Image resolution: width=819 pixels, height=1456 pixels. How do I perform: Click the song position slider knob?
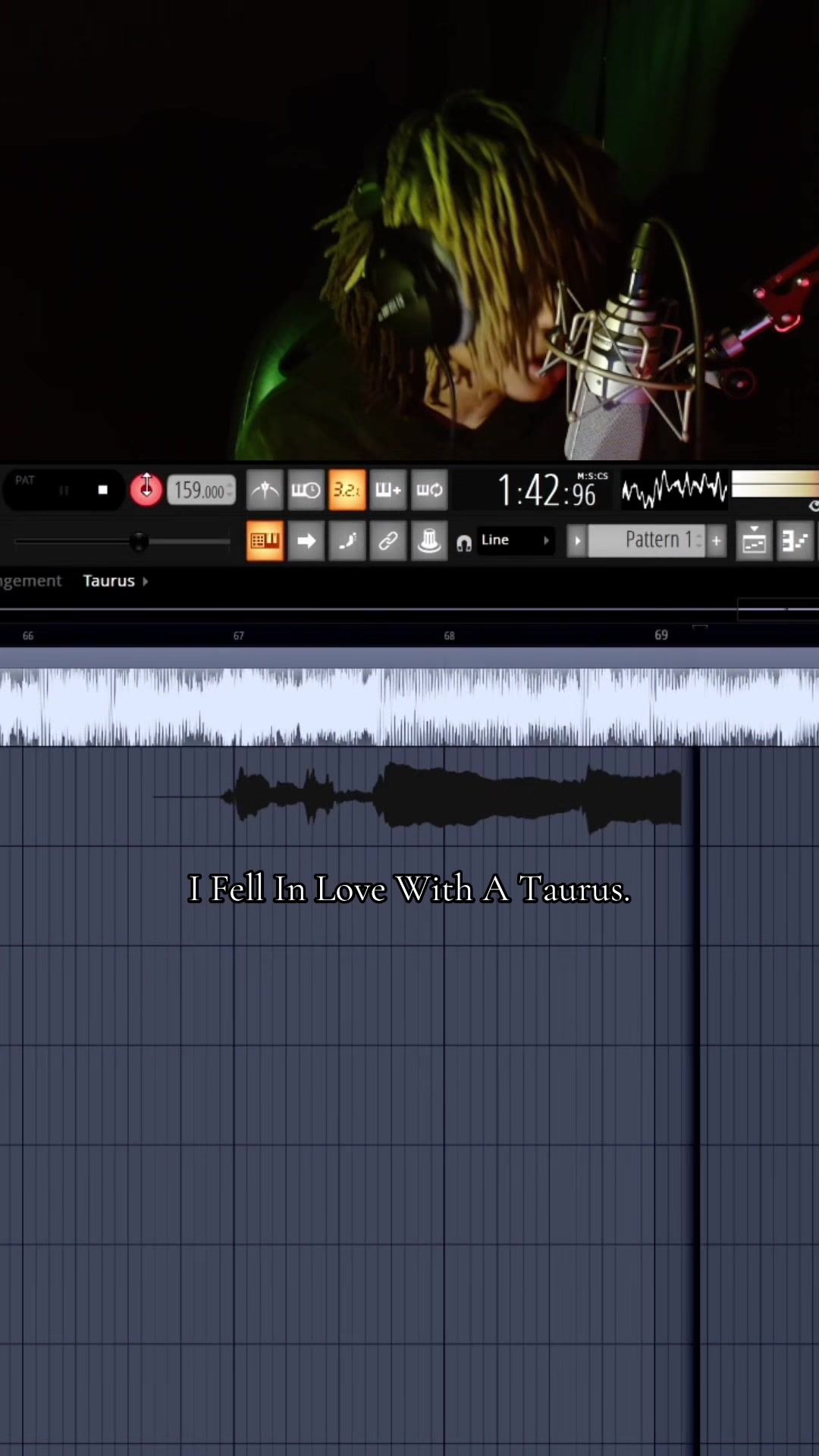click(138, 541)
